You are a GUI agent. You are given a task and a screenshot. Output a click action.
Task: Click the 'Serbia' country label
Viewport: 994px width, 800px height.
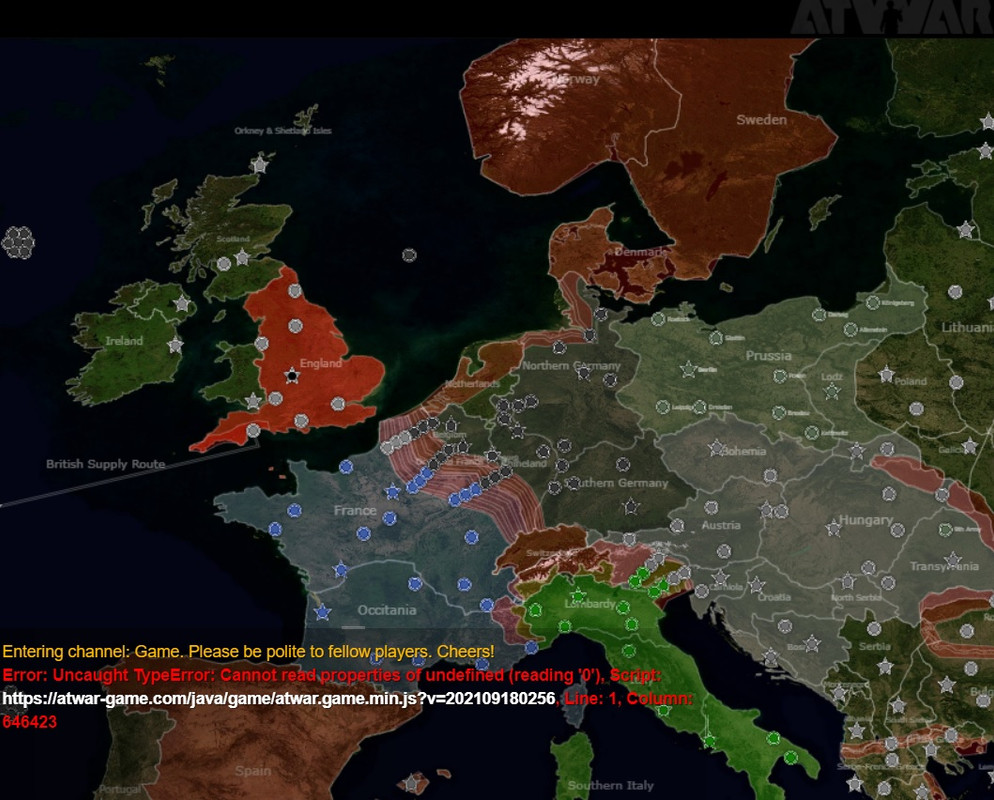tap(875, 647)
